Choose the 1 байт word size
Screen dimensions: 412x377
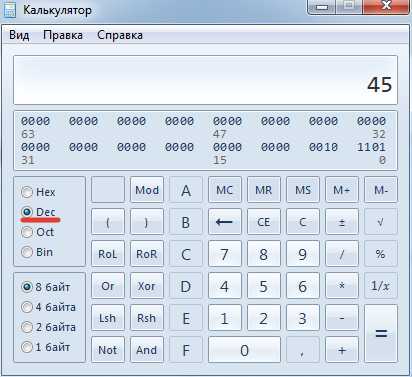tap(45, 347)
